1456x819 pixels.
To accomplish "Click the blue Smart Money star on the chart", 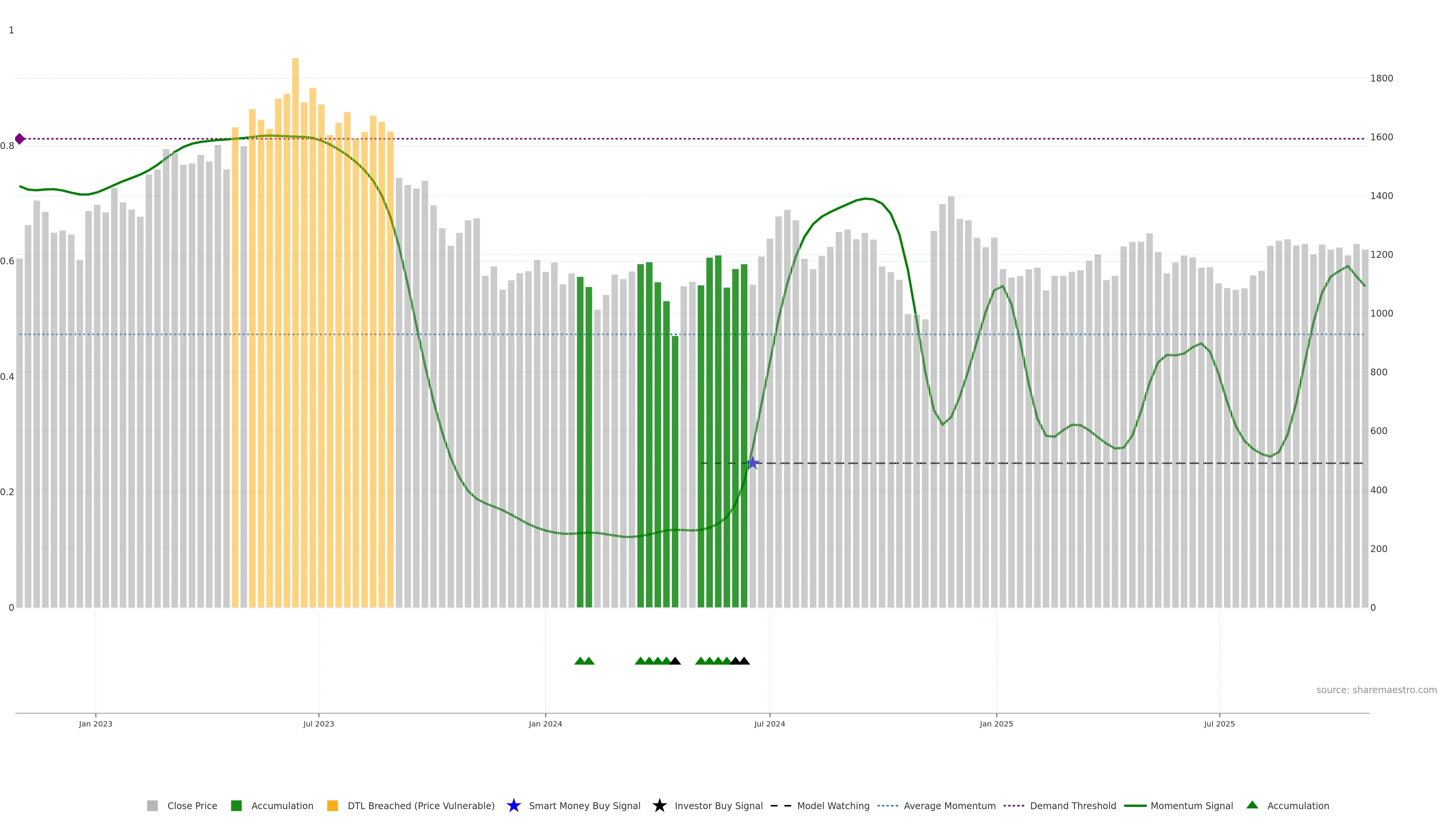I will pos(752,463).
